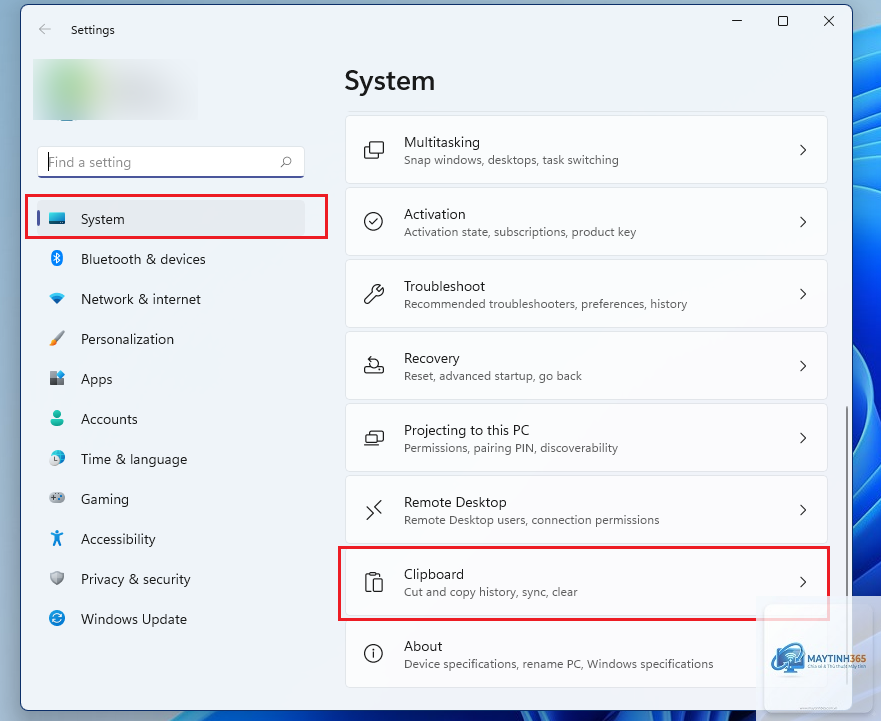Select System in the sidebar
The width and height of the screenshot is (881, 721).
coord(171,219)
